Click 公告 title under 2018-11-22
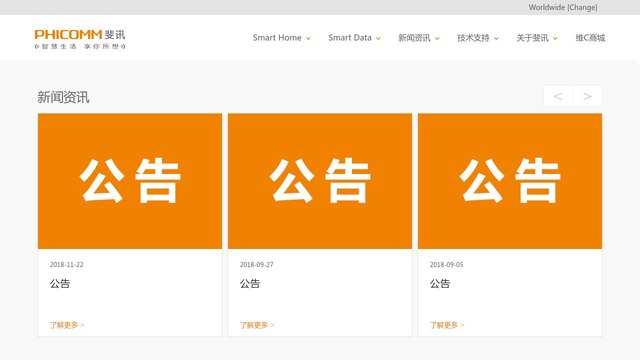The image size is (640, 360). pyautogui.click(x=60, y=283)
